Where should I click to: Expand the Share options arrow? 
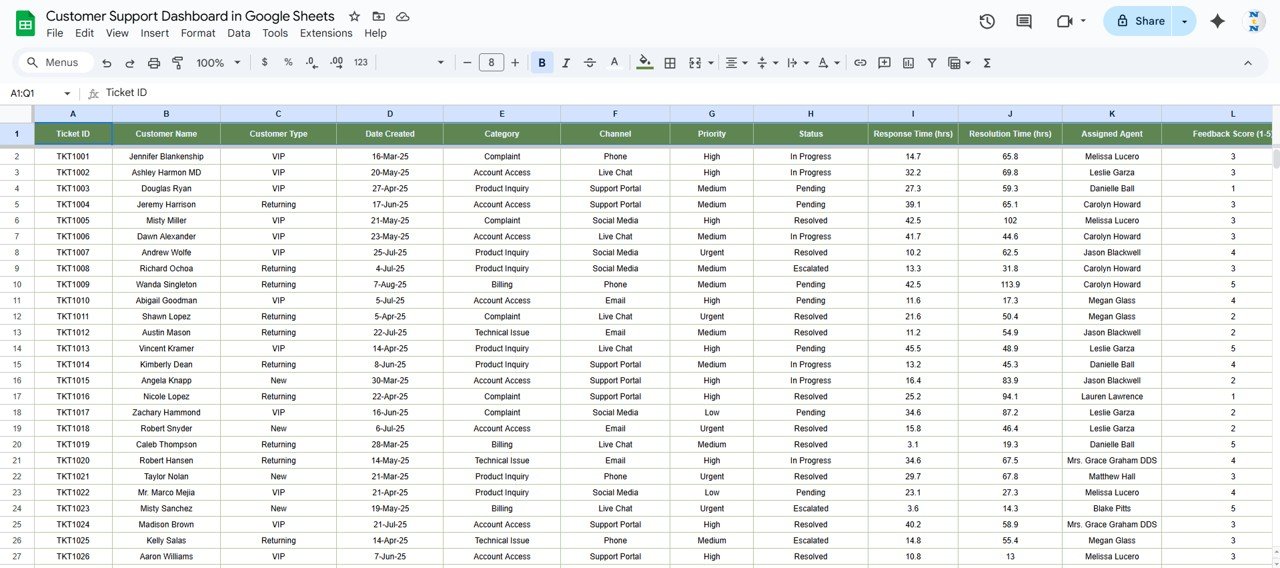[1185, 21]
